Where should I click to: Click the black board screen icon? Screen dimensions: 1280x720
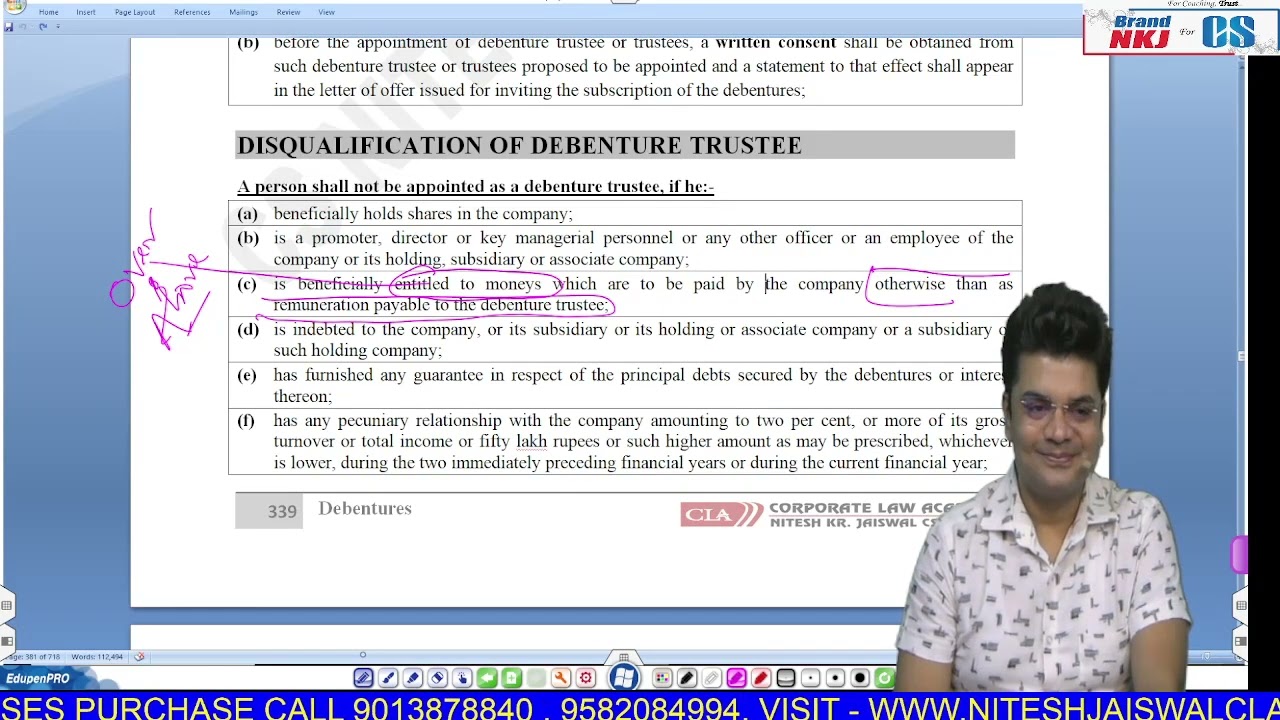tap(786, 678)
